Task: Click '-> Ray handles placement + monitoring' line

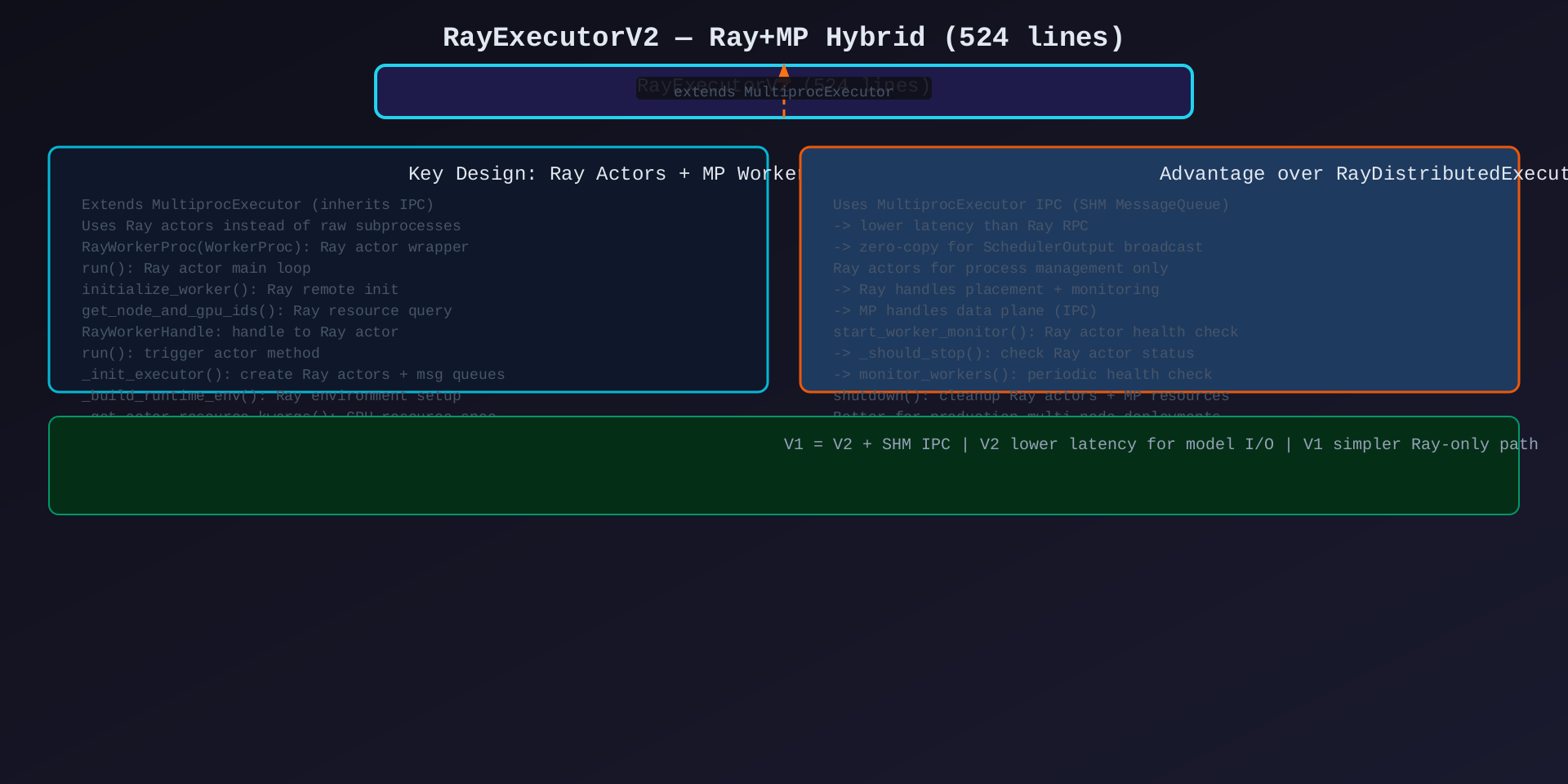Action: click(x=996, y=290)
